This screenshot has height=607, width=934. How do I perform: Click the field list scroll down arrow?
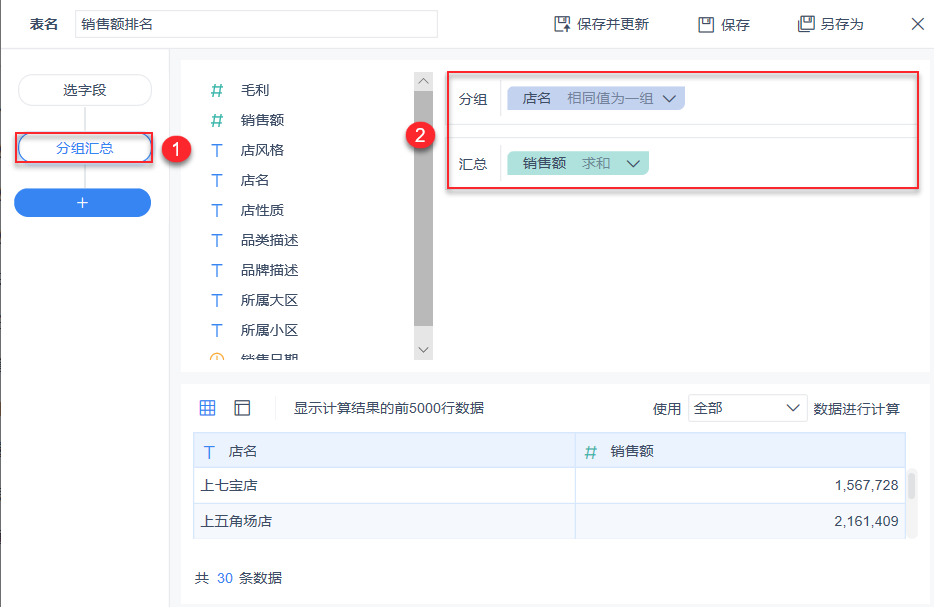424,350
